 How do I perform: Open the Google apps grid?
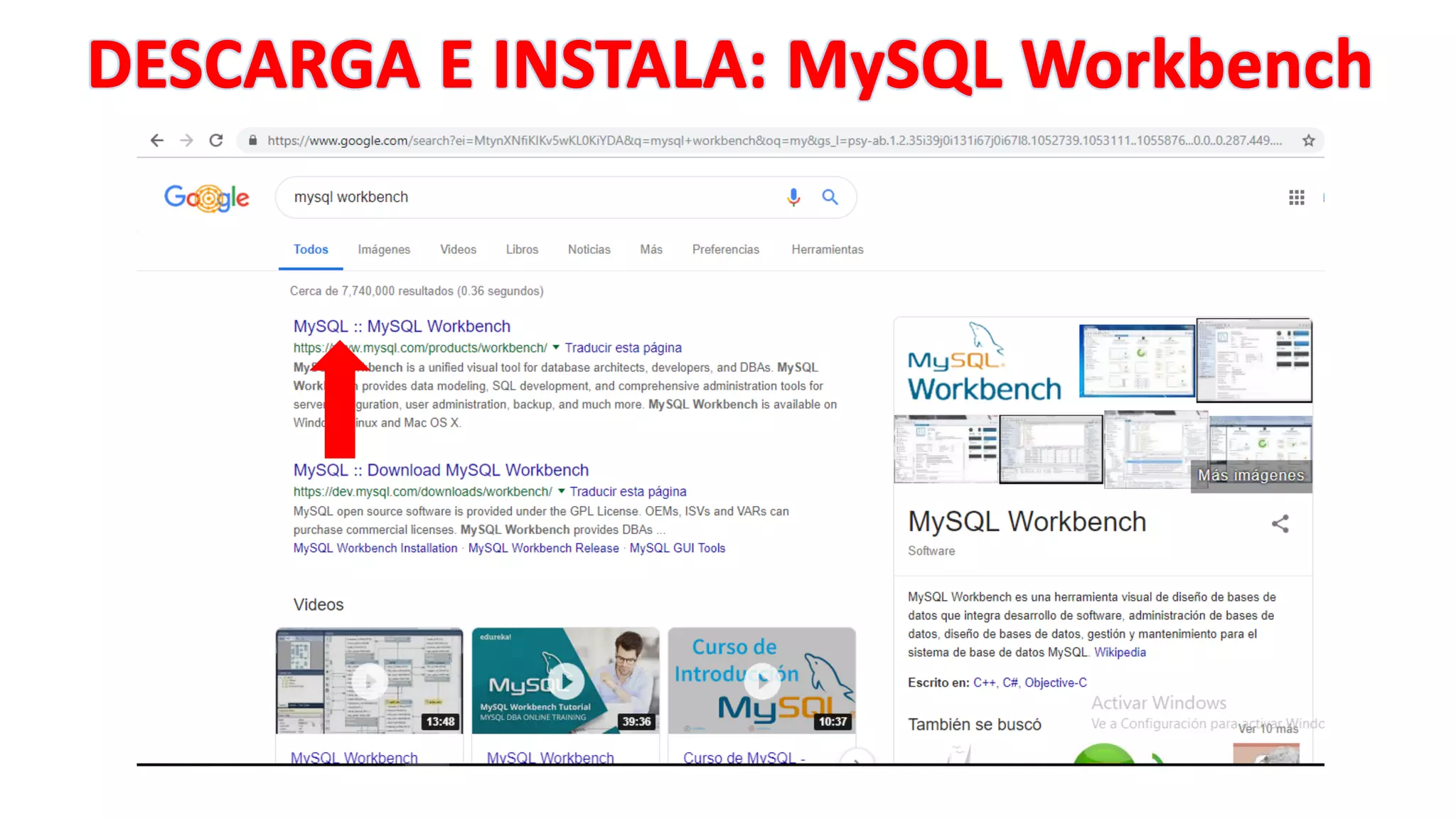click(x=1296, y=198)
